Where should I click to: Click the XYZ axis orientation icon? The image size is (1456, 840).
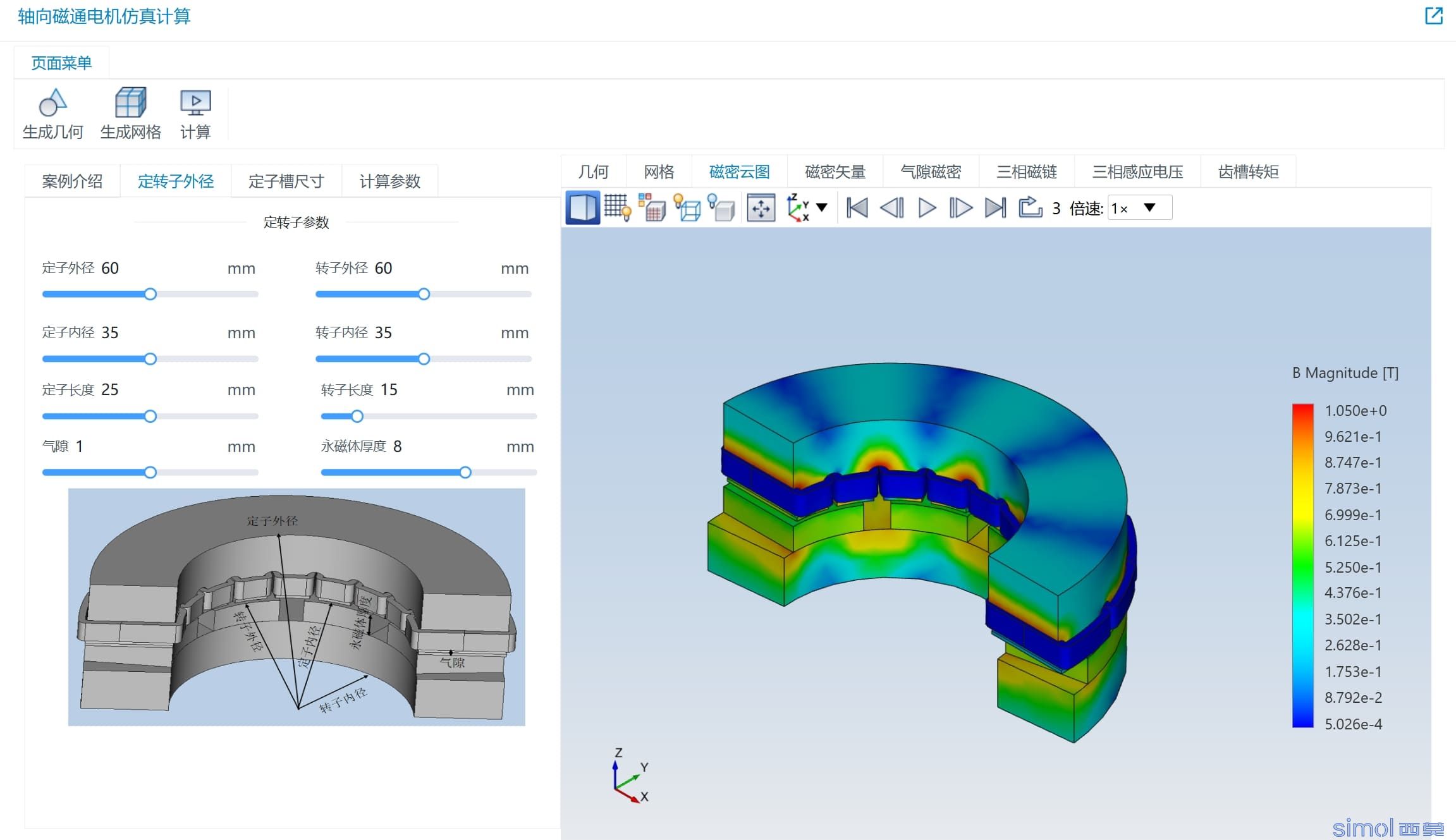pyautogui.click(x=797, y=208)
